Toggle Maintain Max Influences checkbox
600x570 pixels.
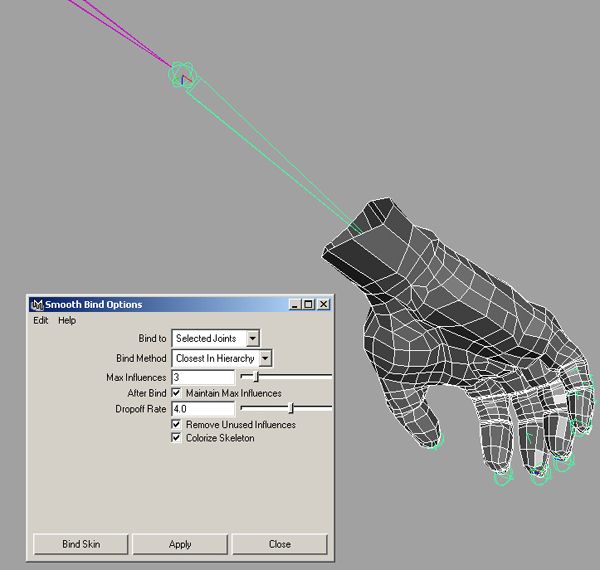click(177, 393)
